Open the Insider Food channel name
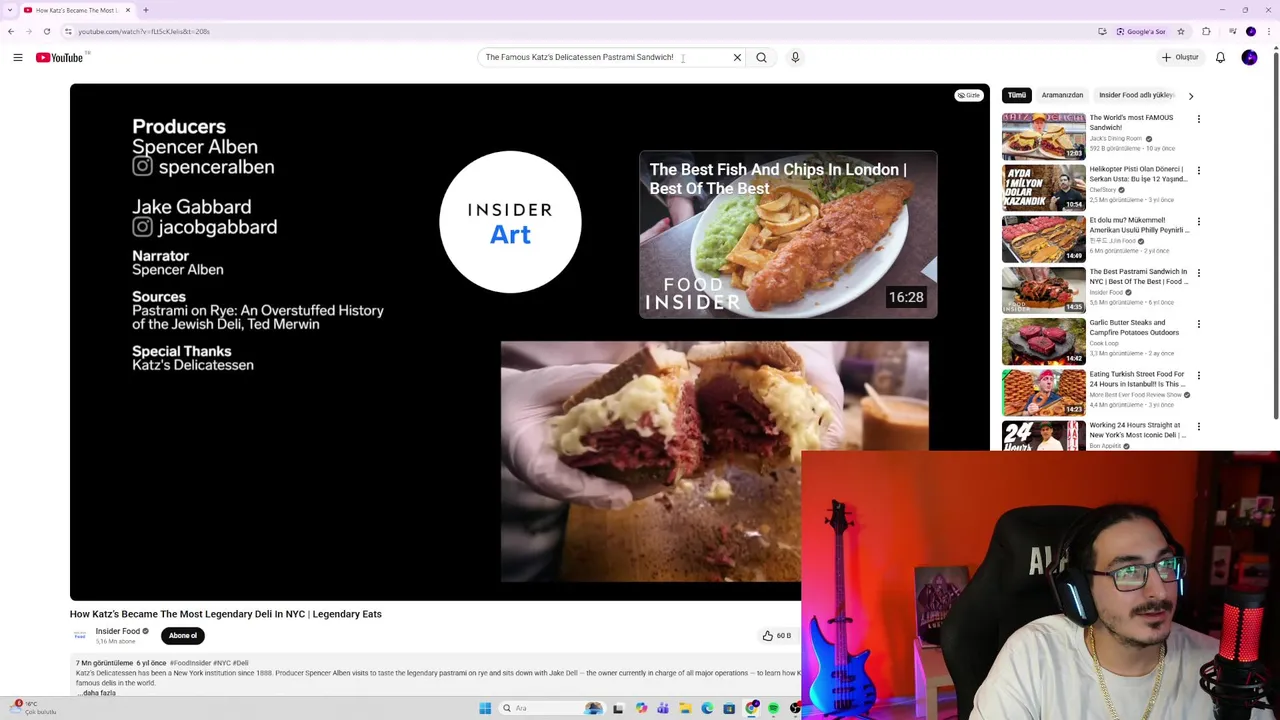Screen dimensions: 1280x720 pyautogui.click(x=118, y=632)
